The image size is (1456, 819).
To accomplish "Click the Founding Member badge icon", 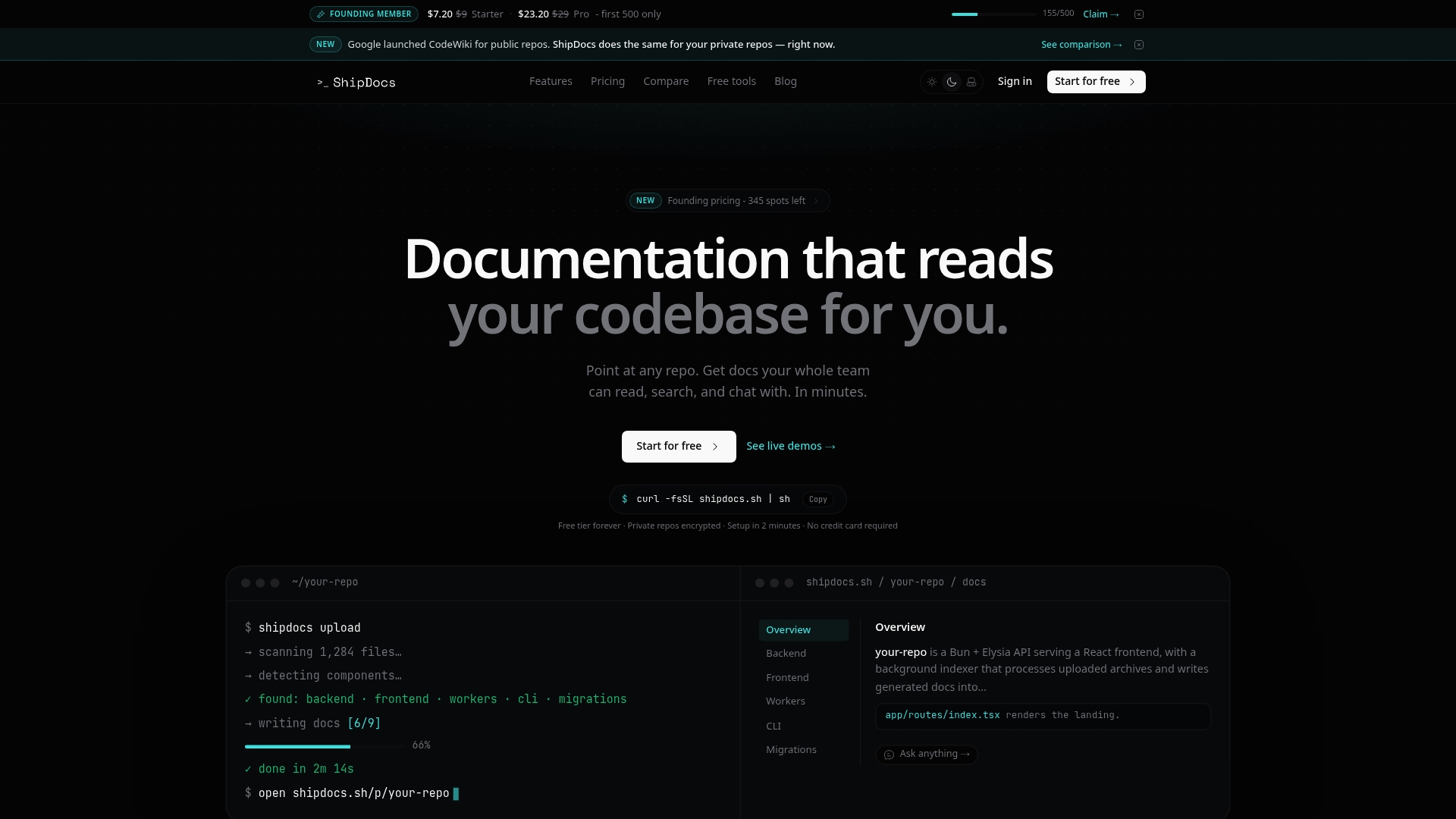I will [x=321, y=14].
